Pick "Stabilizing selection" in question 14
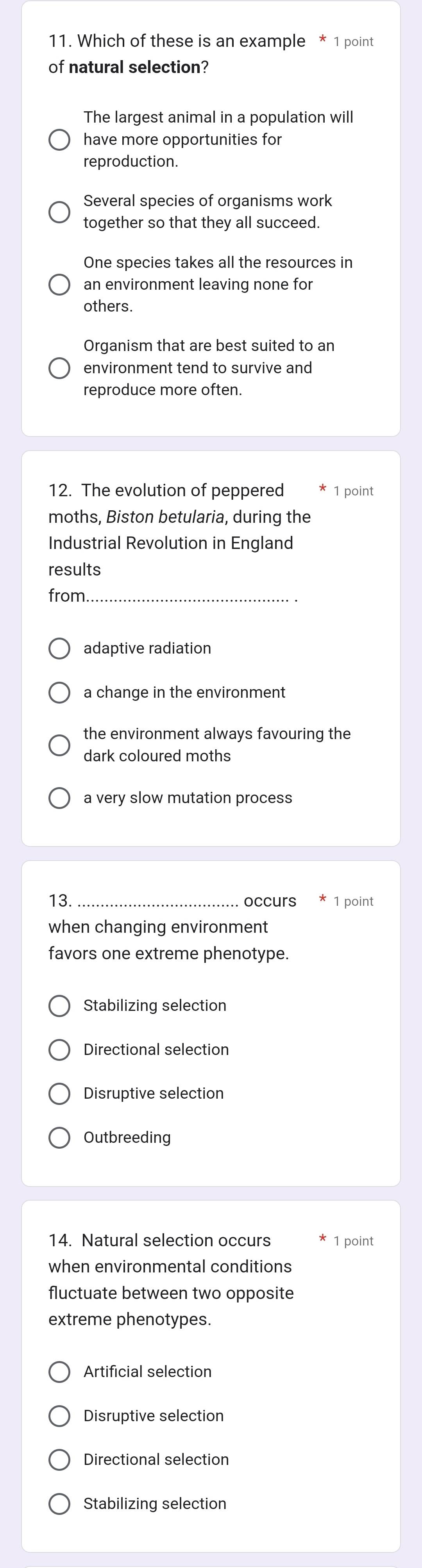422x1568 pixels. tap(60, 1504)
